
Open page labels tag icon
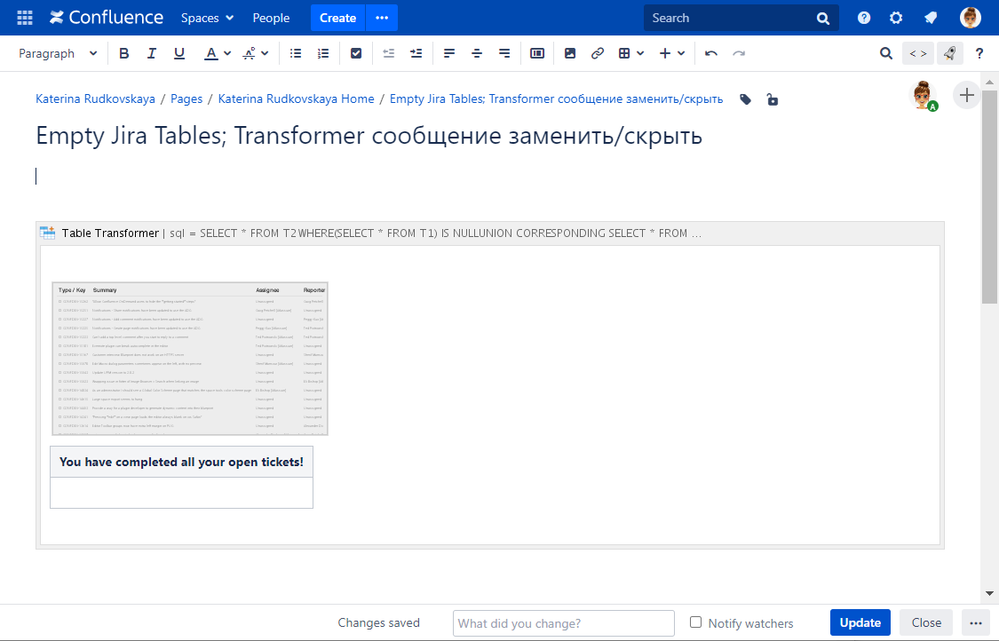[745, 99]
